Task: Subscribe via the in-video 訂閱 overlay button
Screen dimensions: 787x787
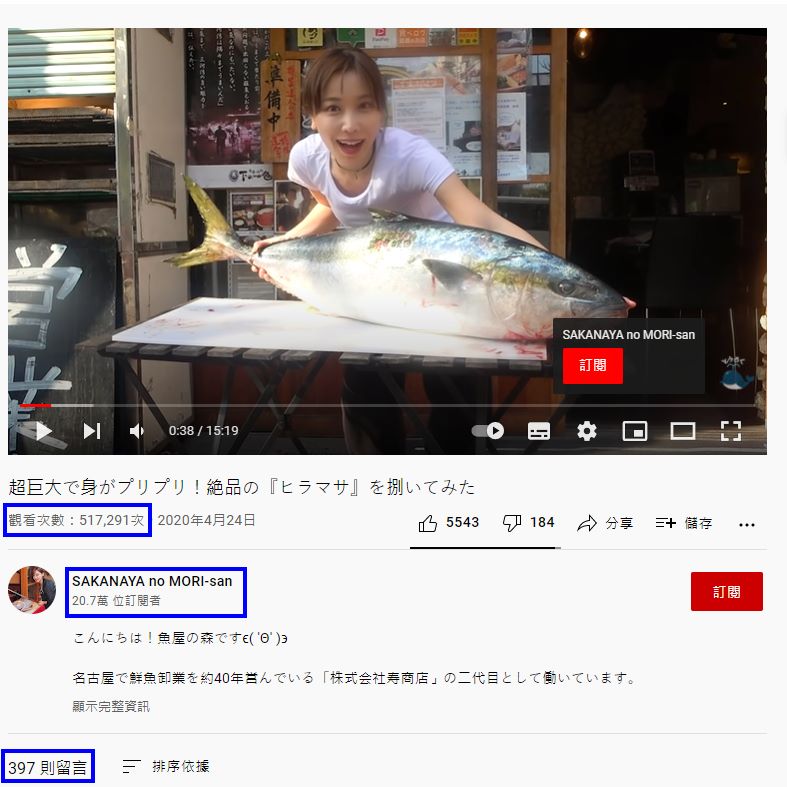Action: tap(592, 365)
